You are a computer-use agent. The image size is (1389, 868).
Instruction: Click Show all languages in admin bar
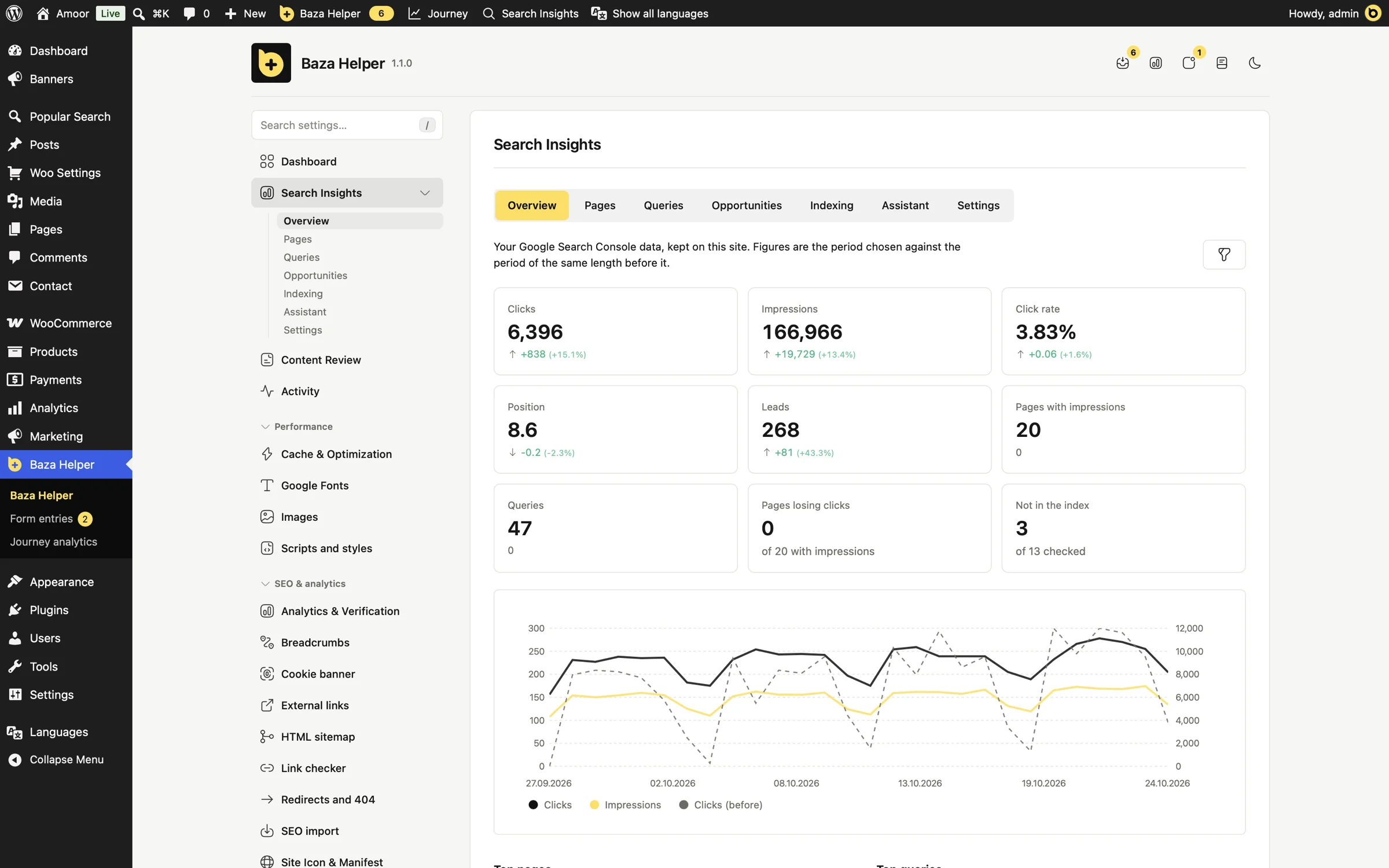649,13
